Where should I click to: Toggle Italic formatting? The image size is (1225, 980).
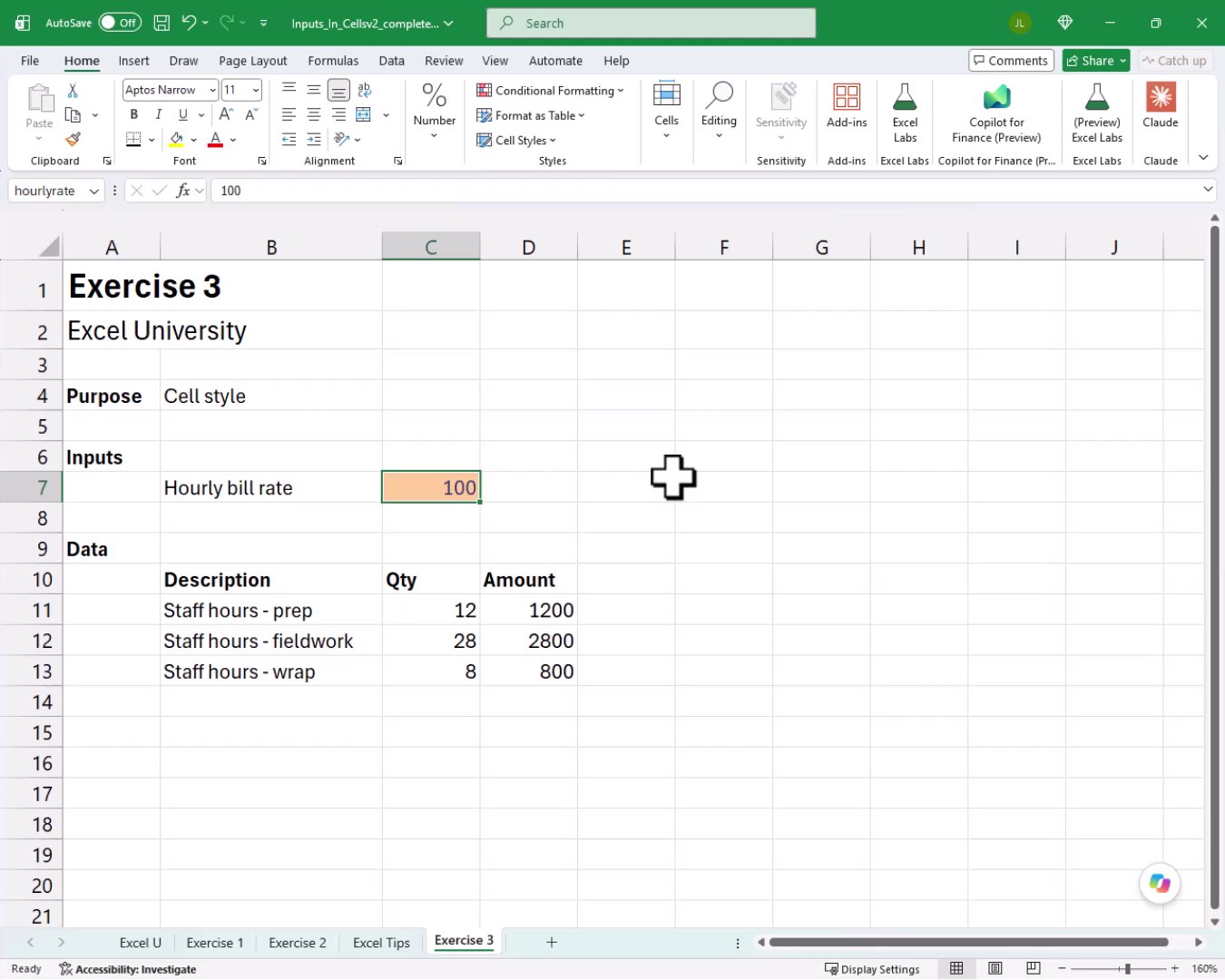[x=158, y=114]
